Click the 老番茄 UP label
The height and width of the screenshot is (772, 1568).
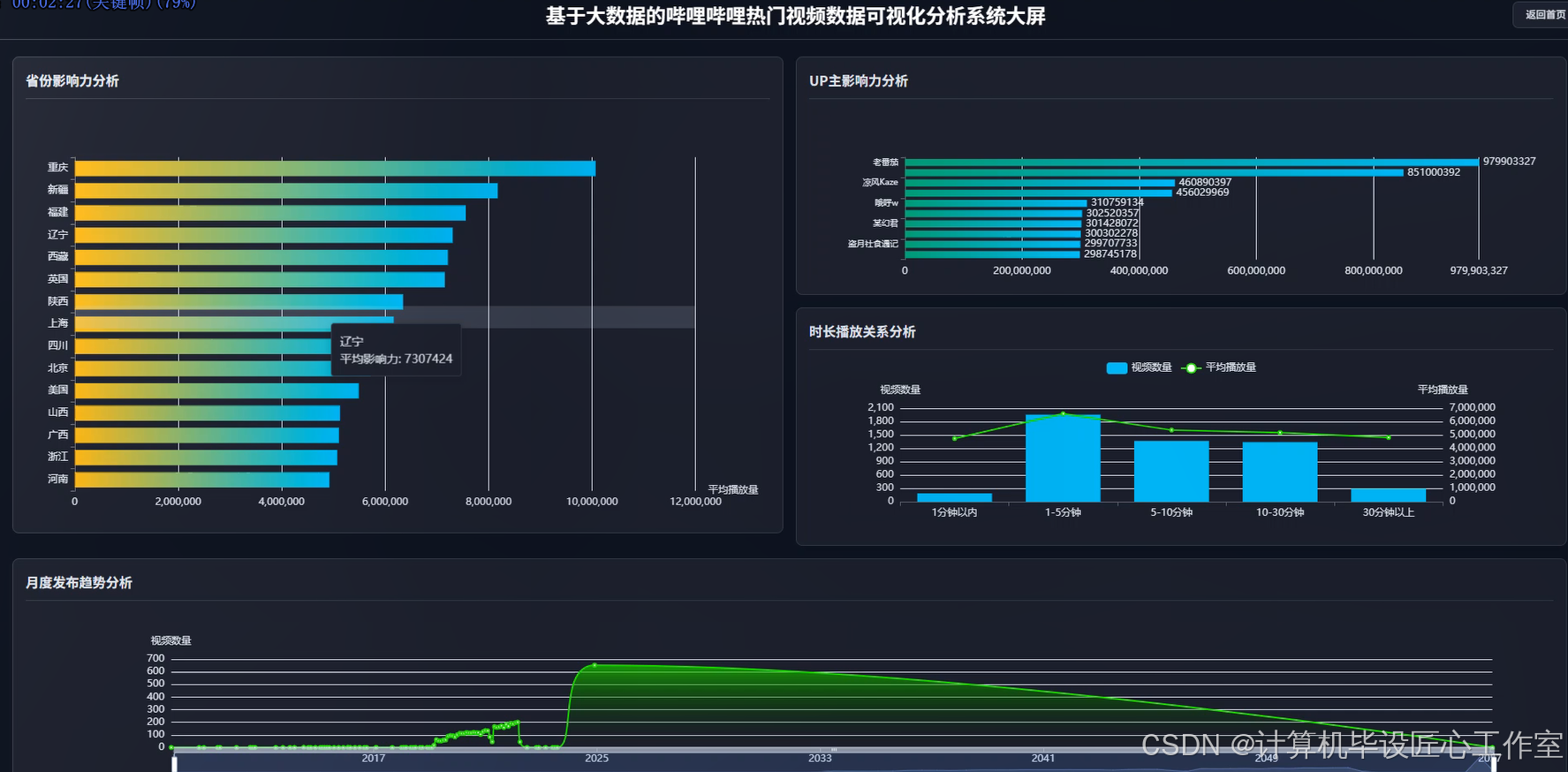[885, 163]
